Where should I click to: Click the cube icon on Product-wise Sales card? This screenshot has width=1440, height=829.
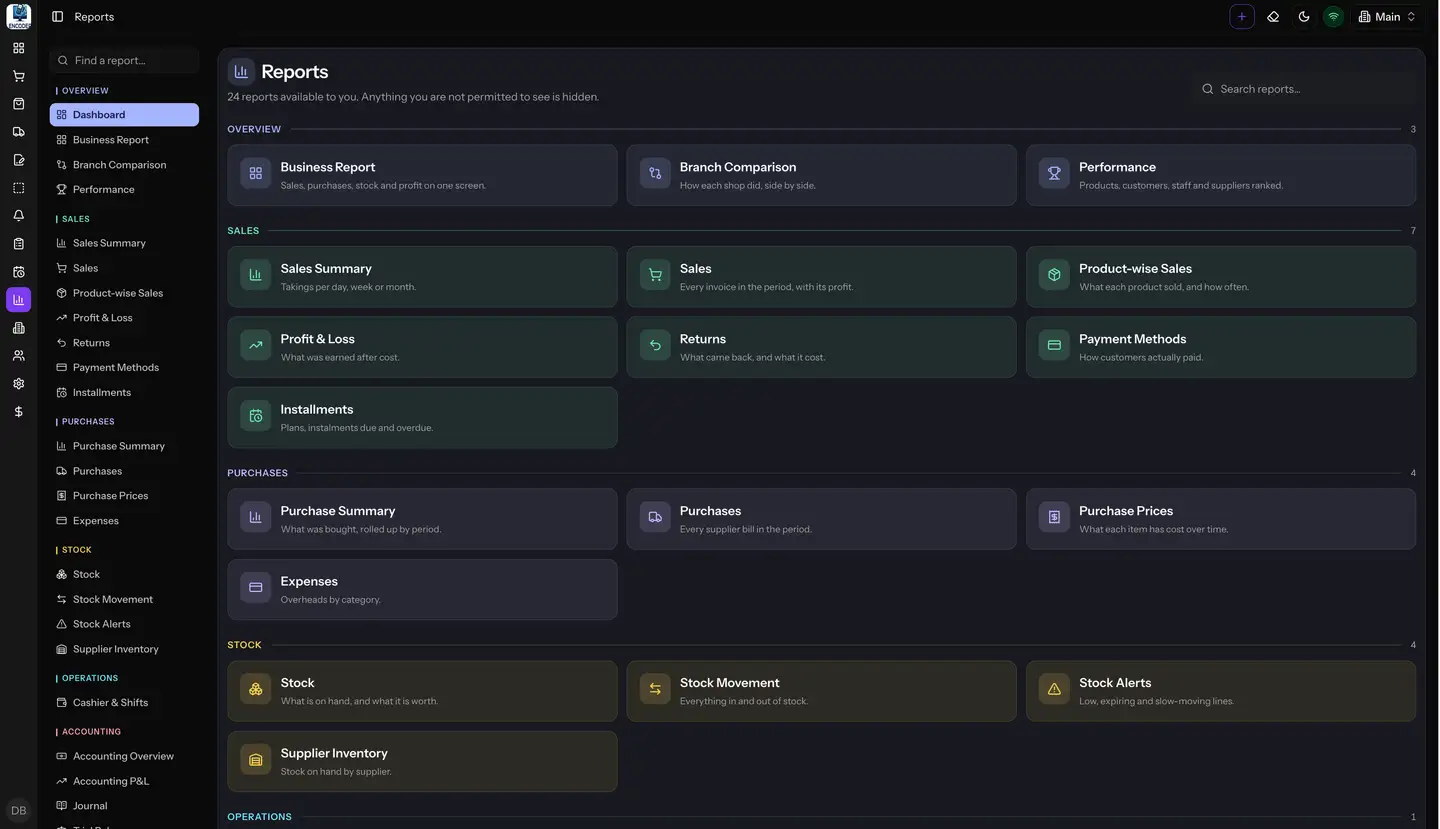(1054, 275)
